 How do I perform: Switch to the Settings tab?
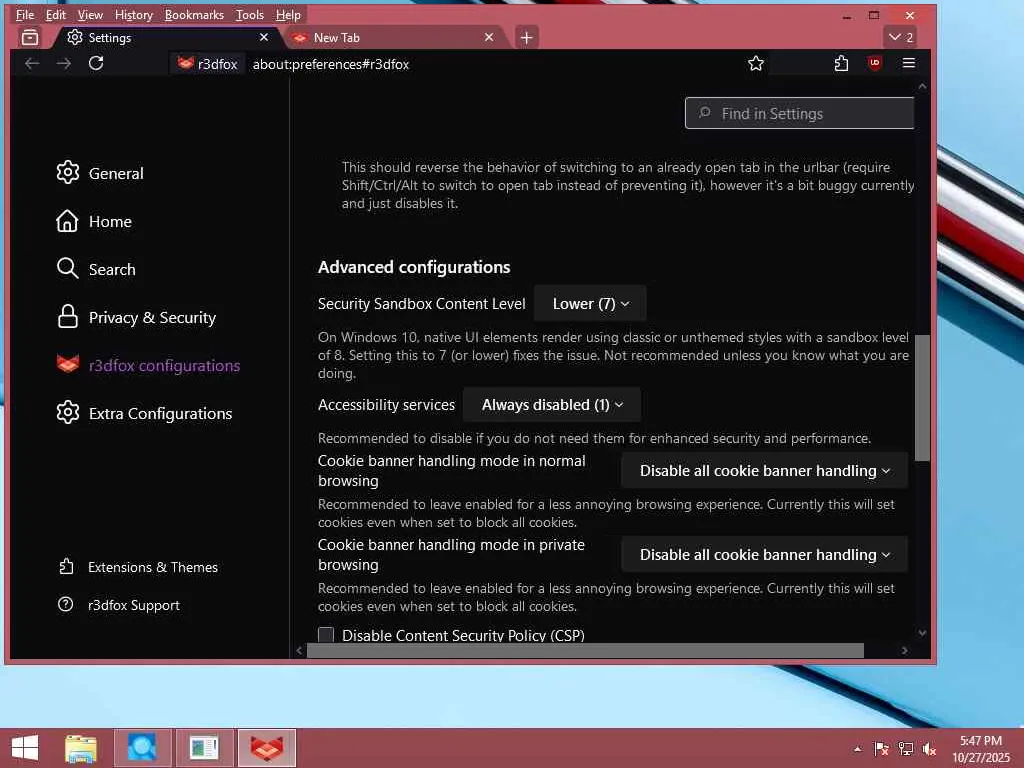click(163, 37)
